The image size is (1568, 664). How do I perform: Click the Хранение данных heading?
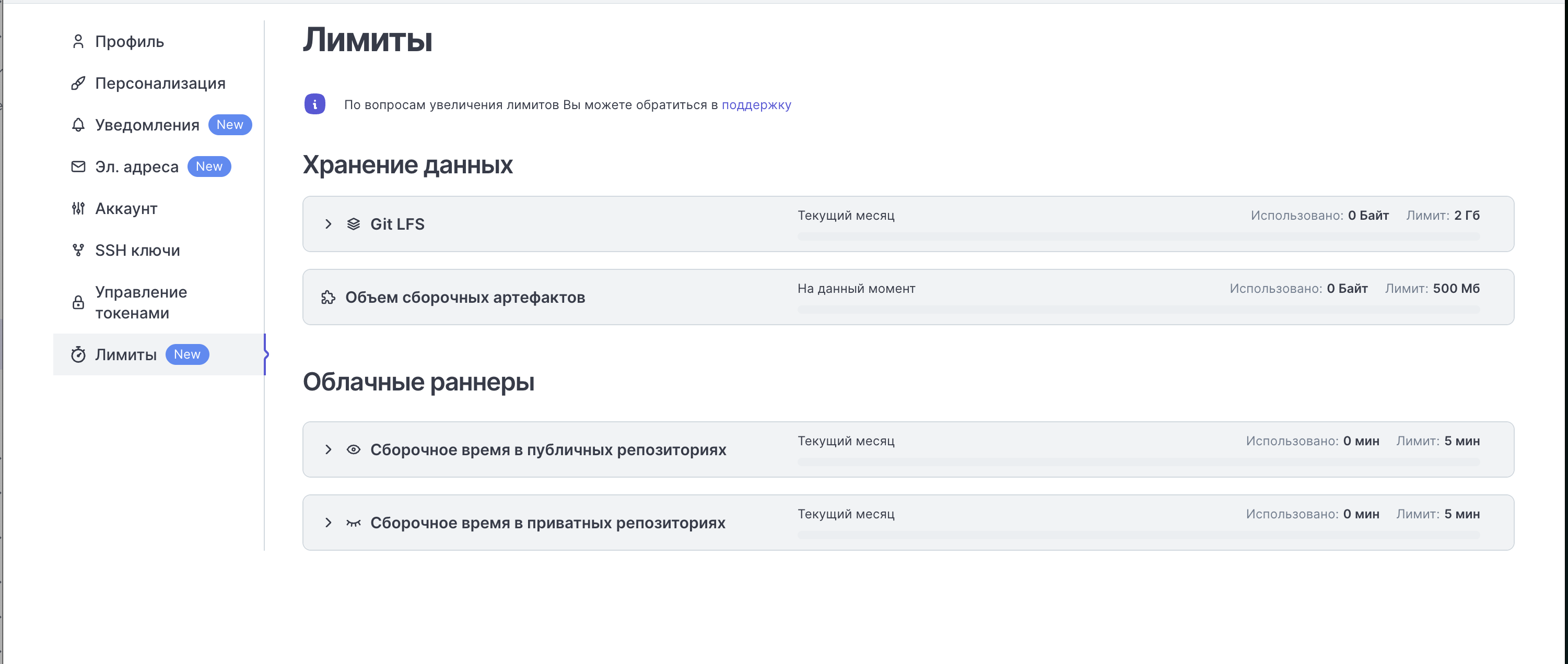pyautogui.click(x=408, y=165)
